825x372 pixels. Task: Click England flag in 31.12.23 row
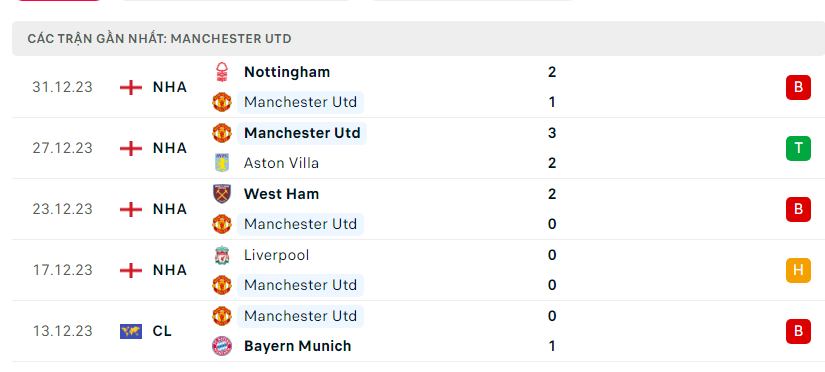tap(131, 87)
